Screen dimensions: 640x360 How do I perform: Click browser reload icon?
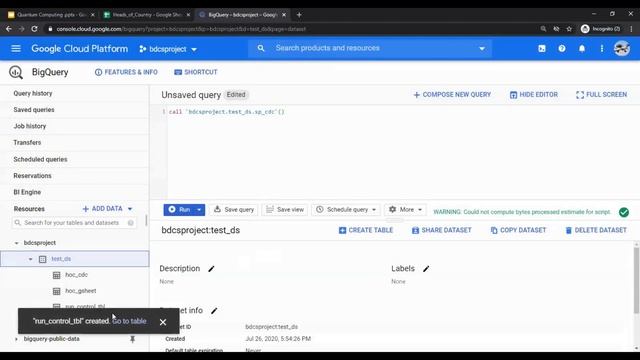tap(34, 29)
